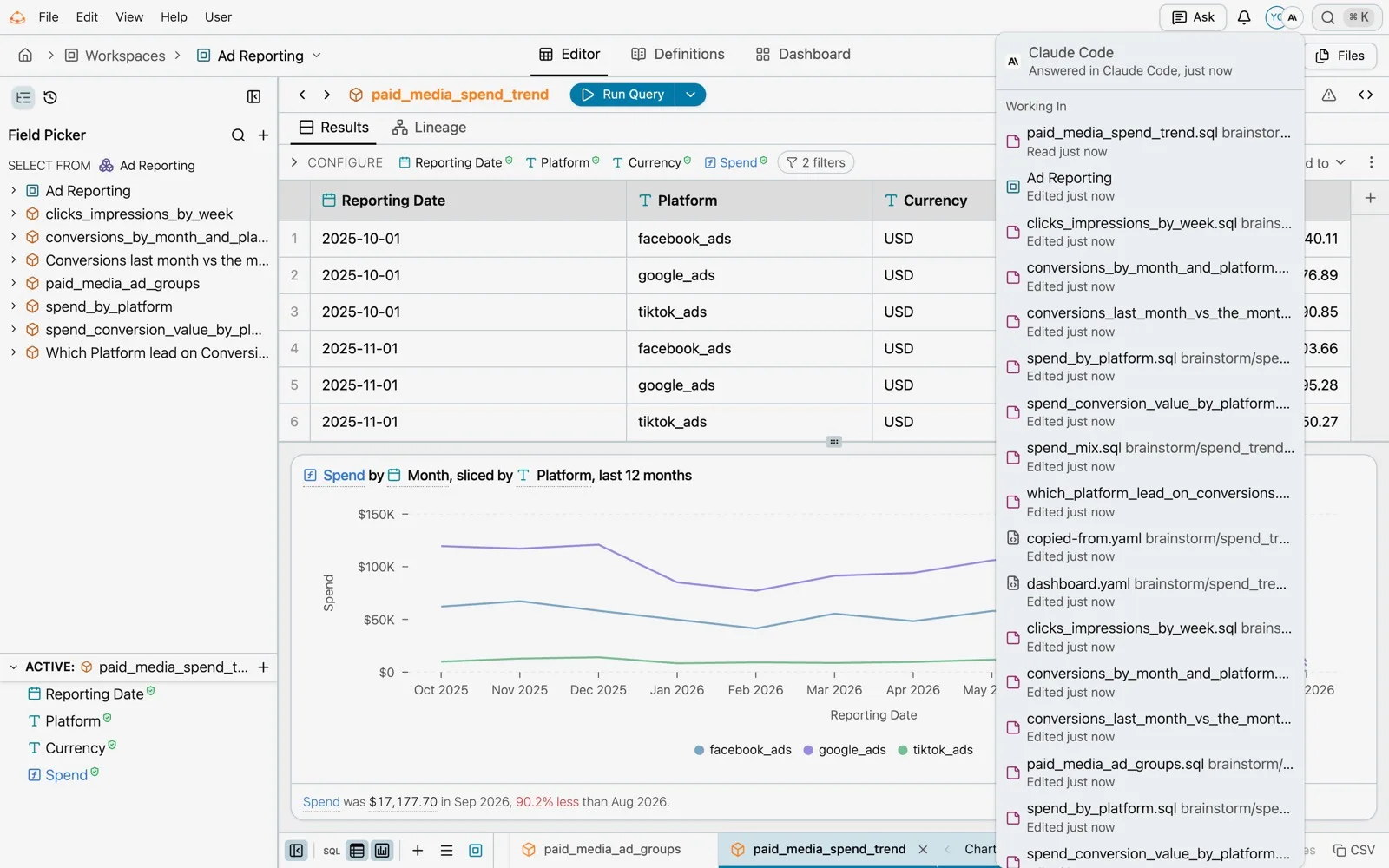Click the tiktok_ads legend color dot
1389x868 pixels.
point(903,750)
